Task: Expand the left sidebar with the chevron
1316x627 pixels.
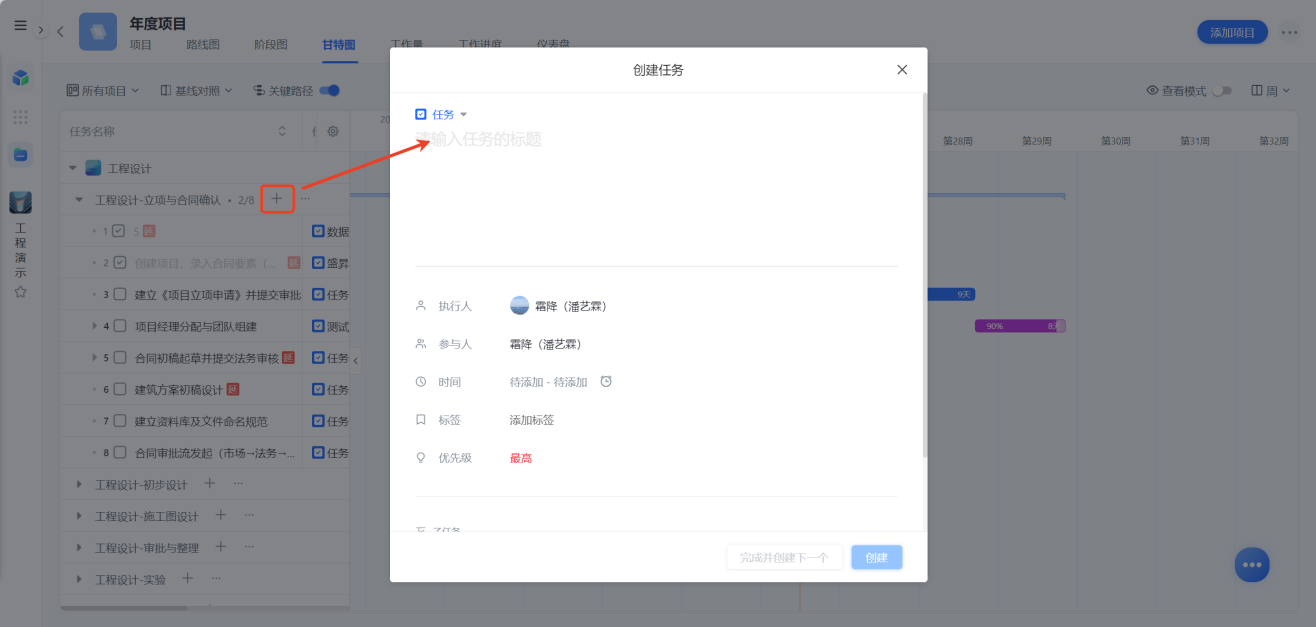Action: coord(41,30)
